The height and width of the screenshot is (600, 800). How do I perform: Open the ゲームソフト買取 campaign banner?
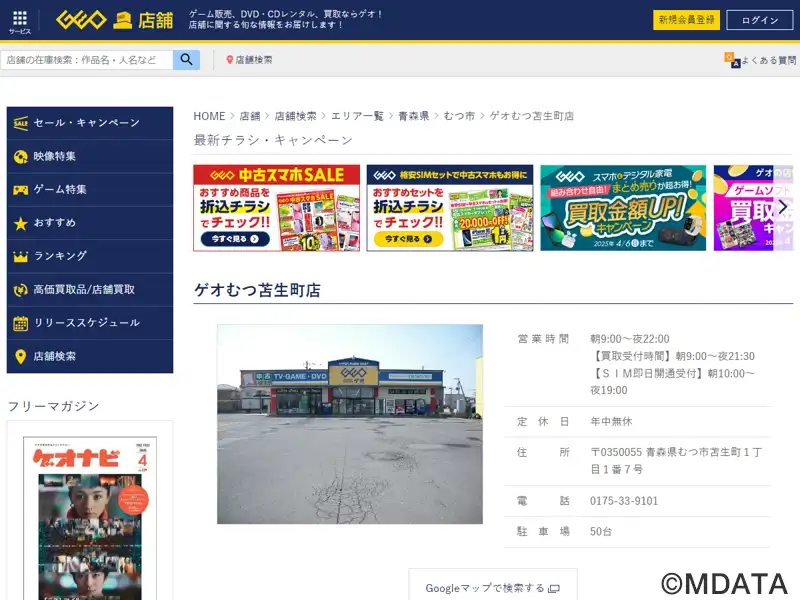(754, 208)
